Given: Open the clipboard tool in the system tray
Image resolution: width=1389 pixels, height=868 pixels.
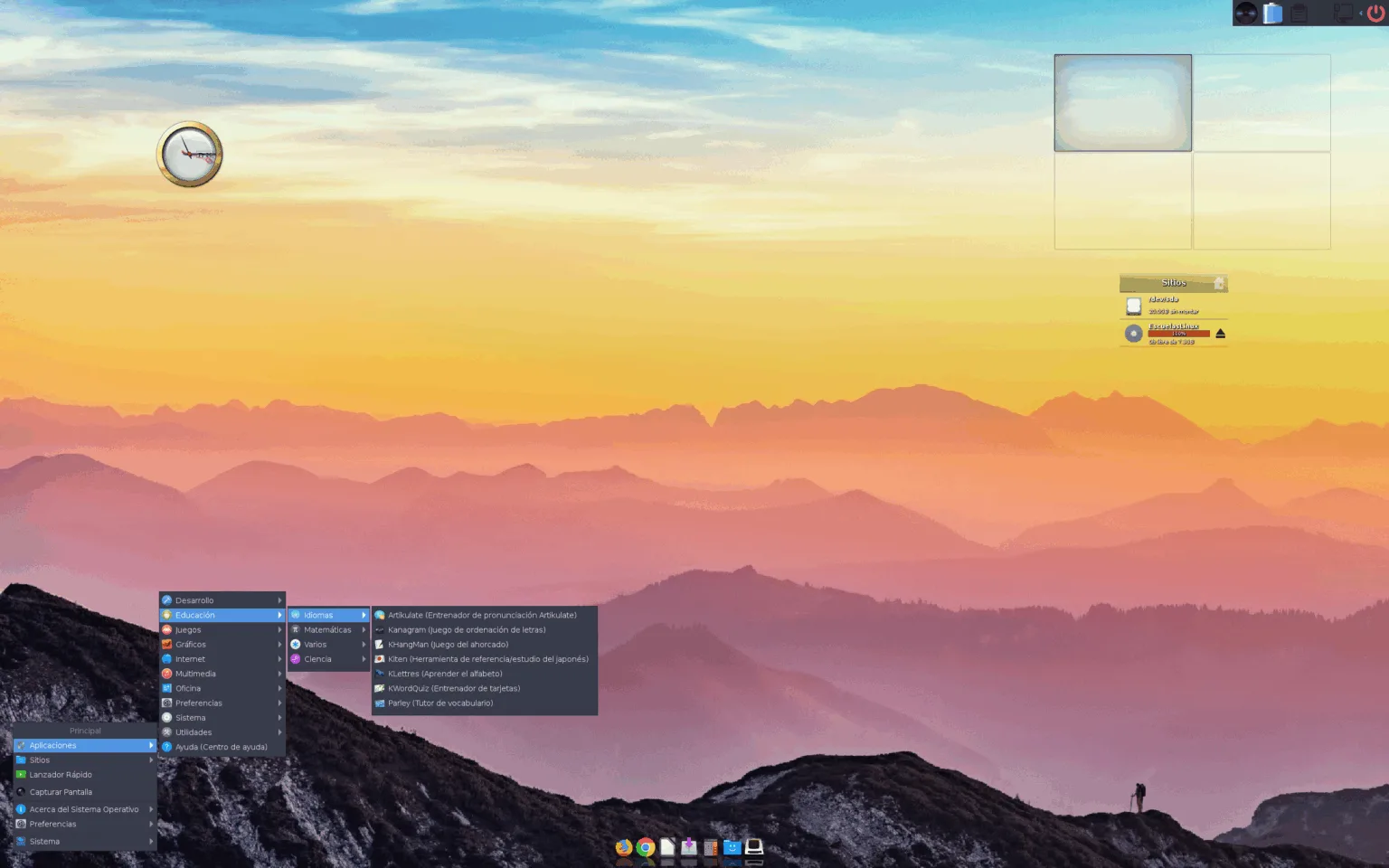Looking at the screenshot, I should [x=1299, y=13].
